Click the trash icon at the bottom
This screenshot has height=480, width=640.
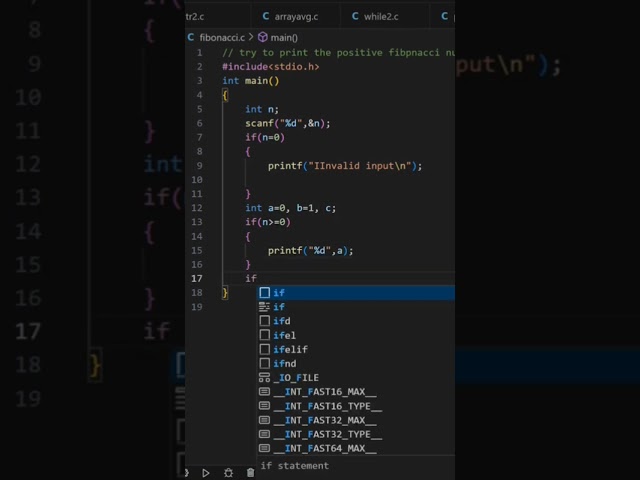251,473
